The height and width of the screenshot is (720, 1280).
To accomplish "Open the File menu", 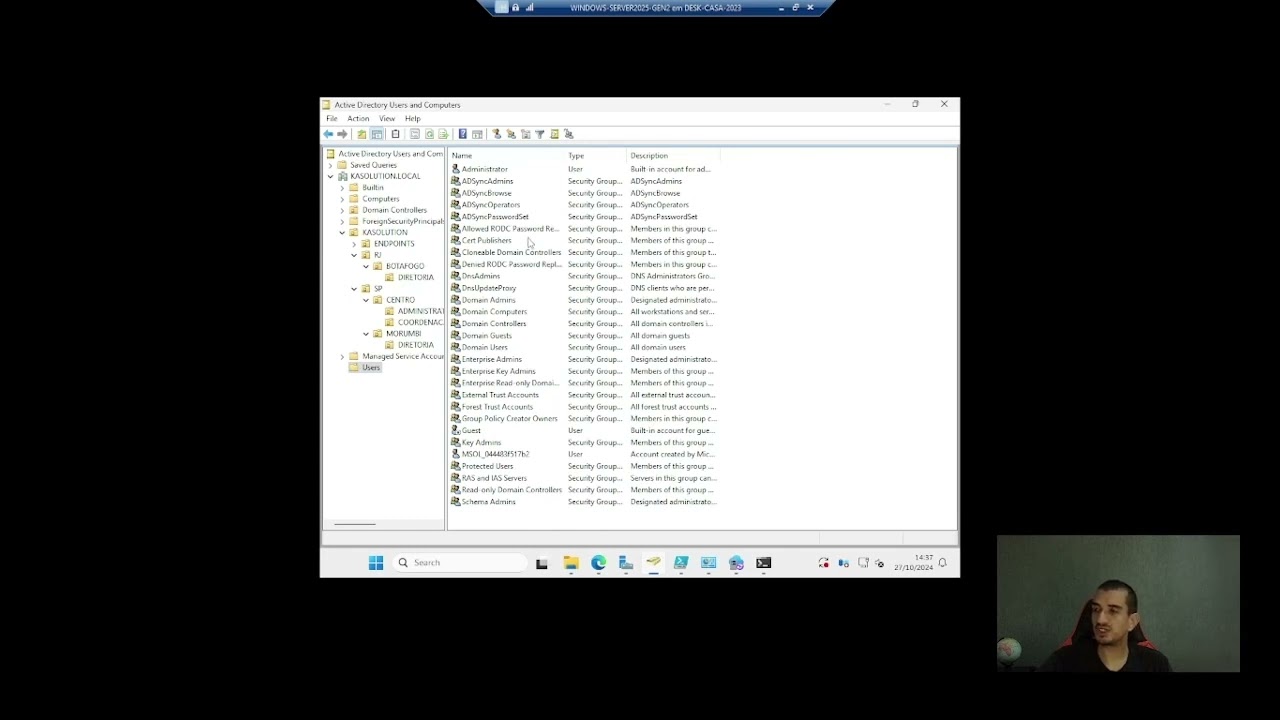I will pyautogui.click(x=332, y=119).
